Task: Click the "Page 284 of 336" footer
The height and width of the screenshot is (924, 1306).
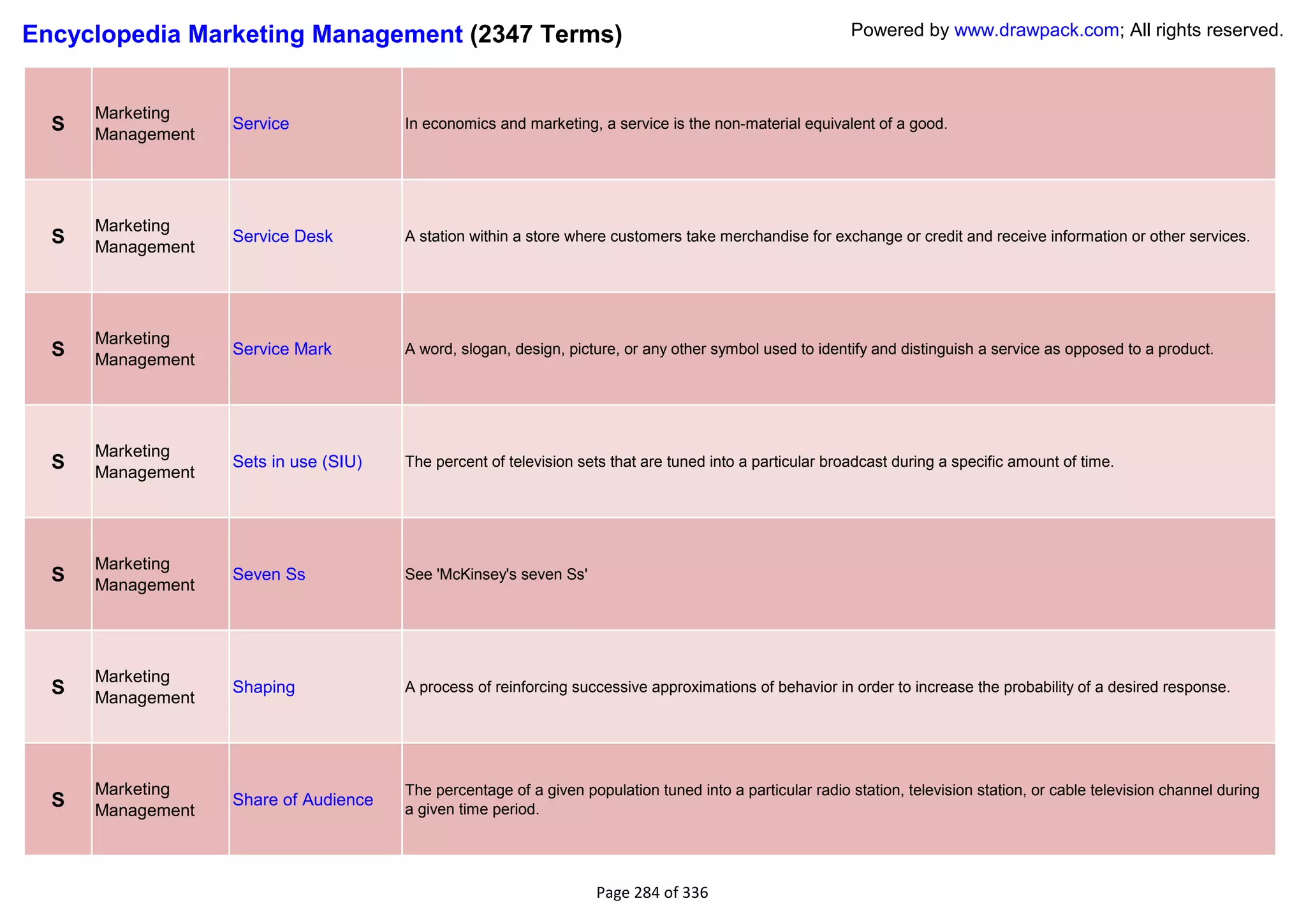Action: pyautogui.click(x=652, y=893)
